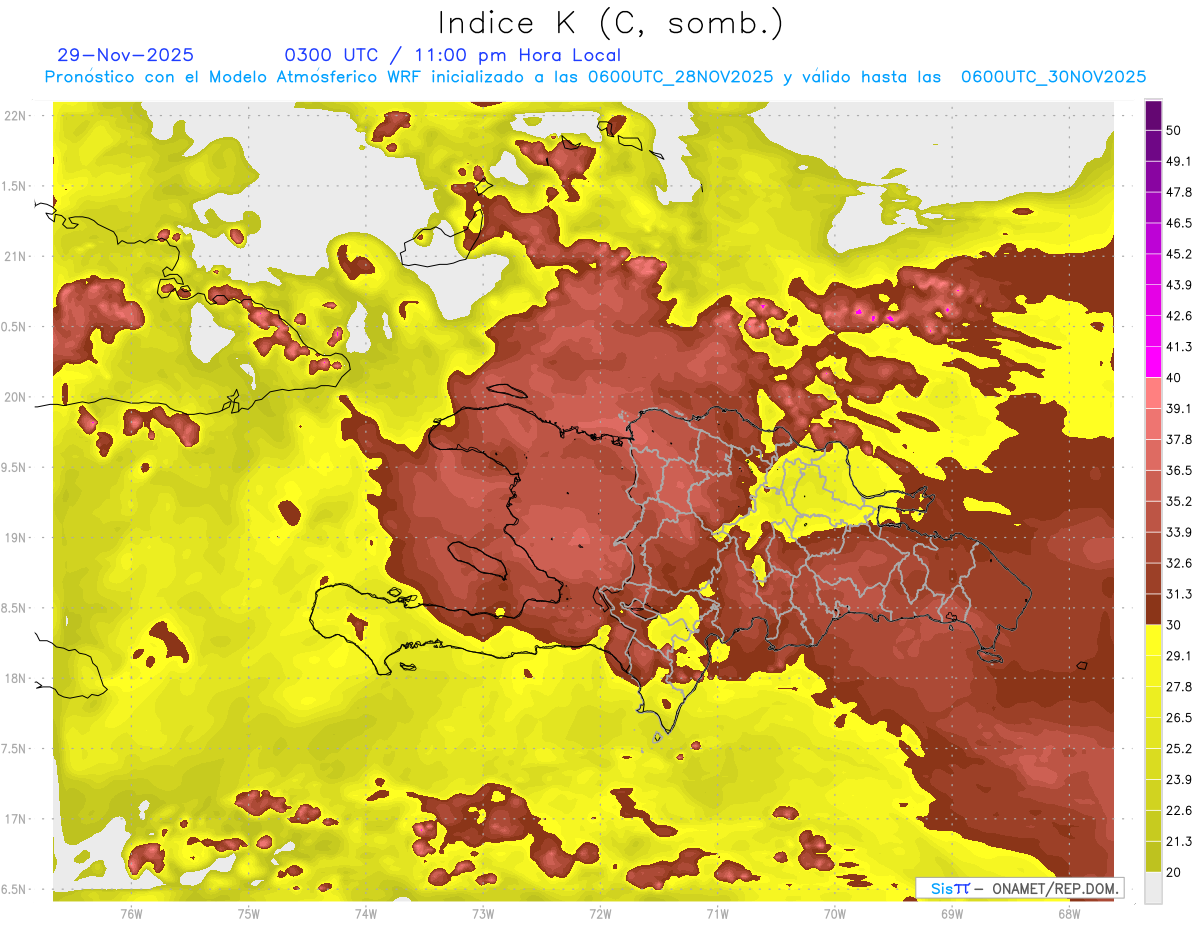
Task: Click the valid-until time "0600UTC_30NOV2025"
Action: (1053, 77)
